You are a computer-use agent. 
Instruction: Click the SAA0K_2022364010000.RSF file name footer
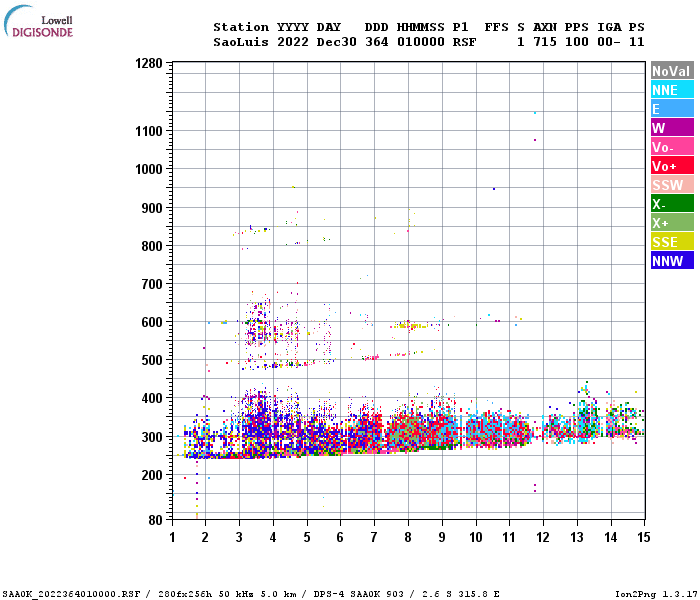(x=71, y=594)
